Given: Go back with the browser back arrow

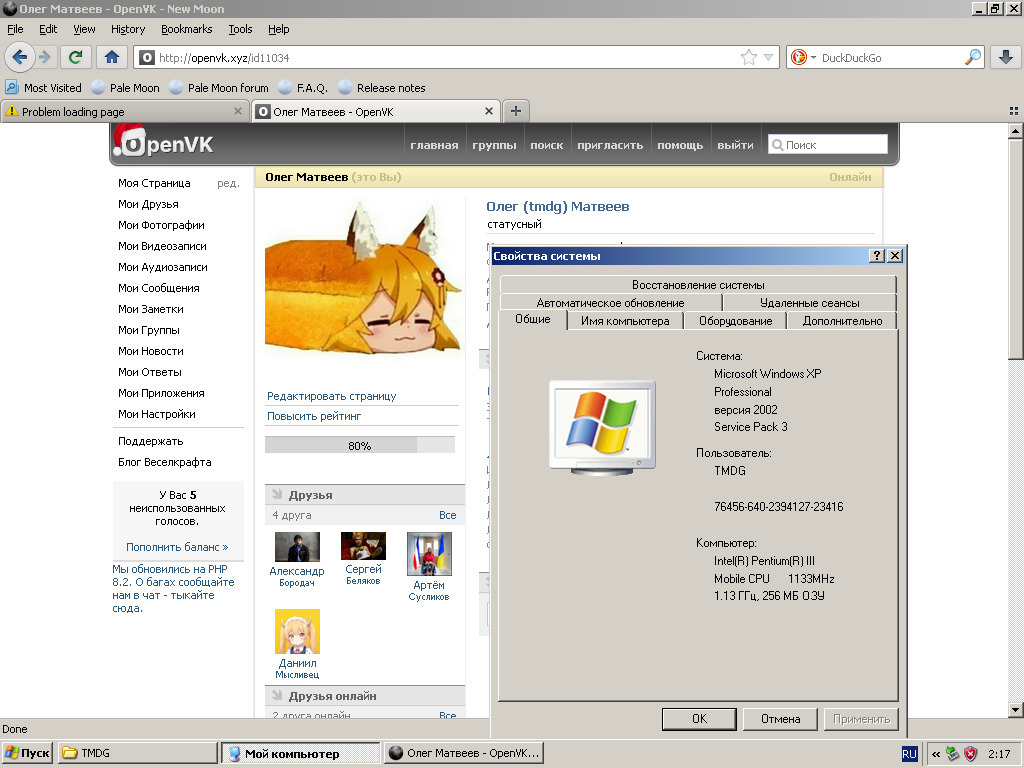Looking at the screenshot, I should [20, 57].
